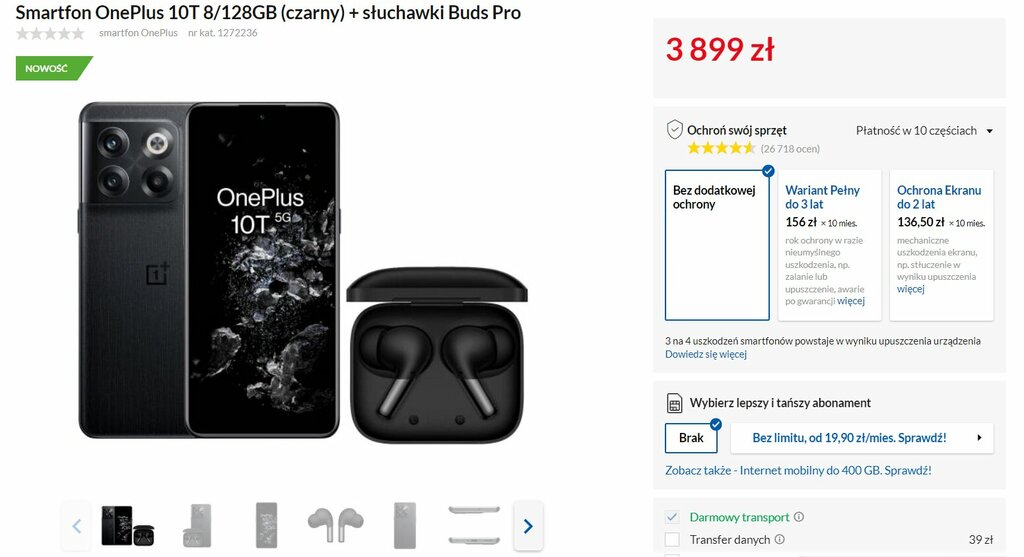Show next thumbnails with right arrow

click(528, 526)
